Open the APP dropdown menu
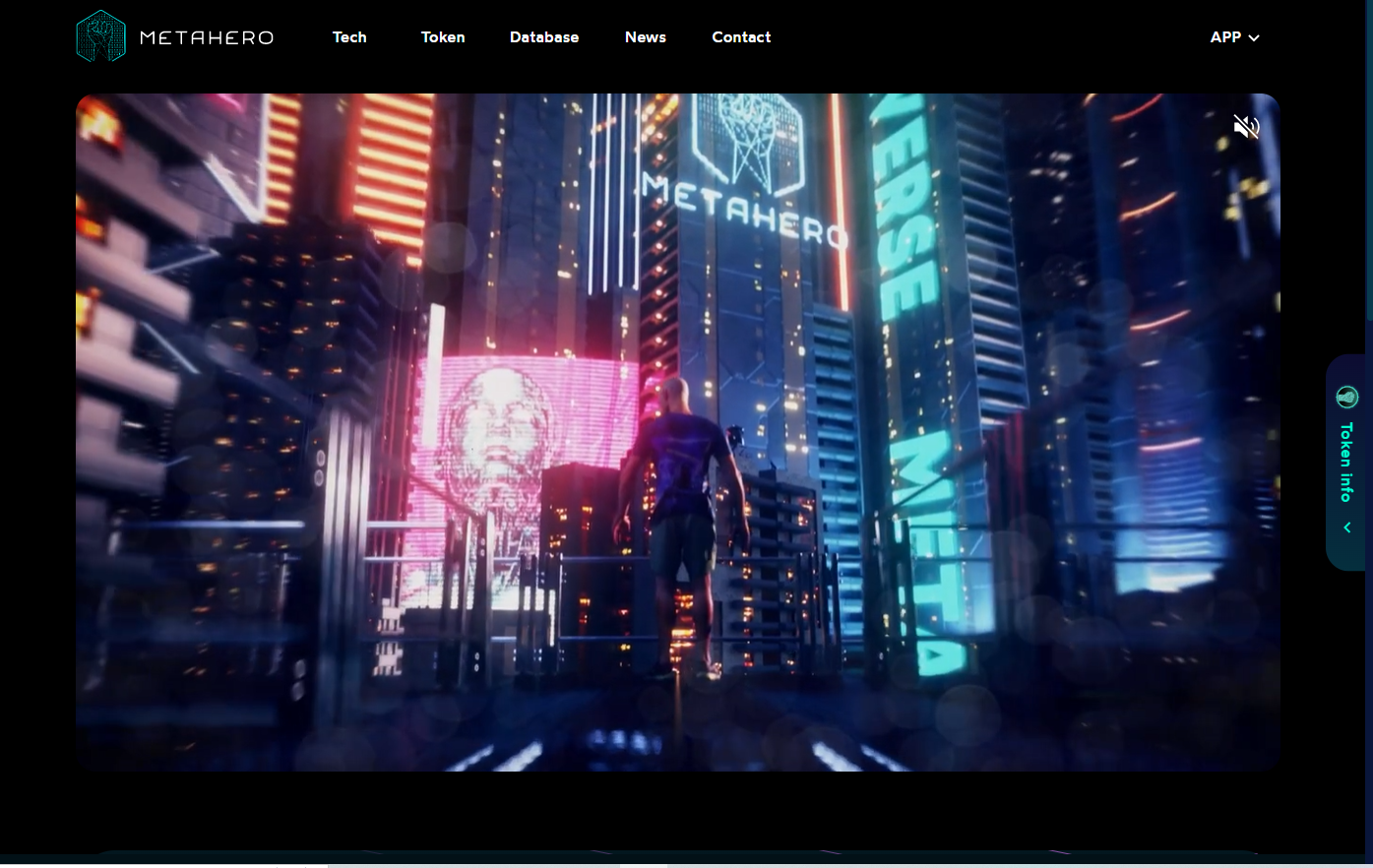Image resolution: width=1373 pixels, height=868 pixels. click(x=1234, y=37)
